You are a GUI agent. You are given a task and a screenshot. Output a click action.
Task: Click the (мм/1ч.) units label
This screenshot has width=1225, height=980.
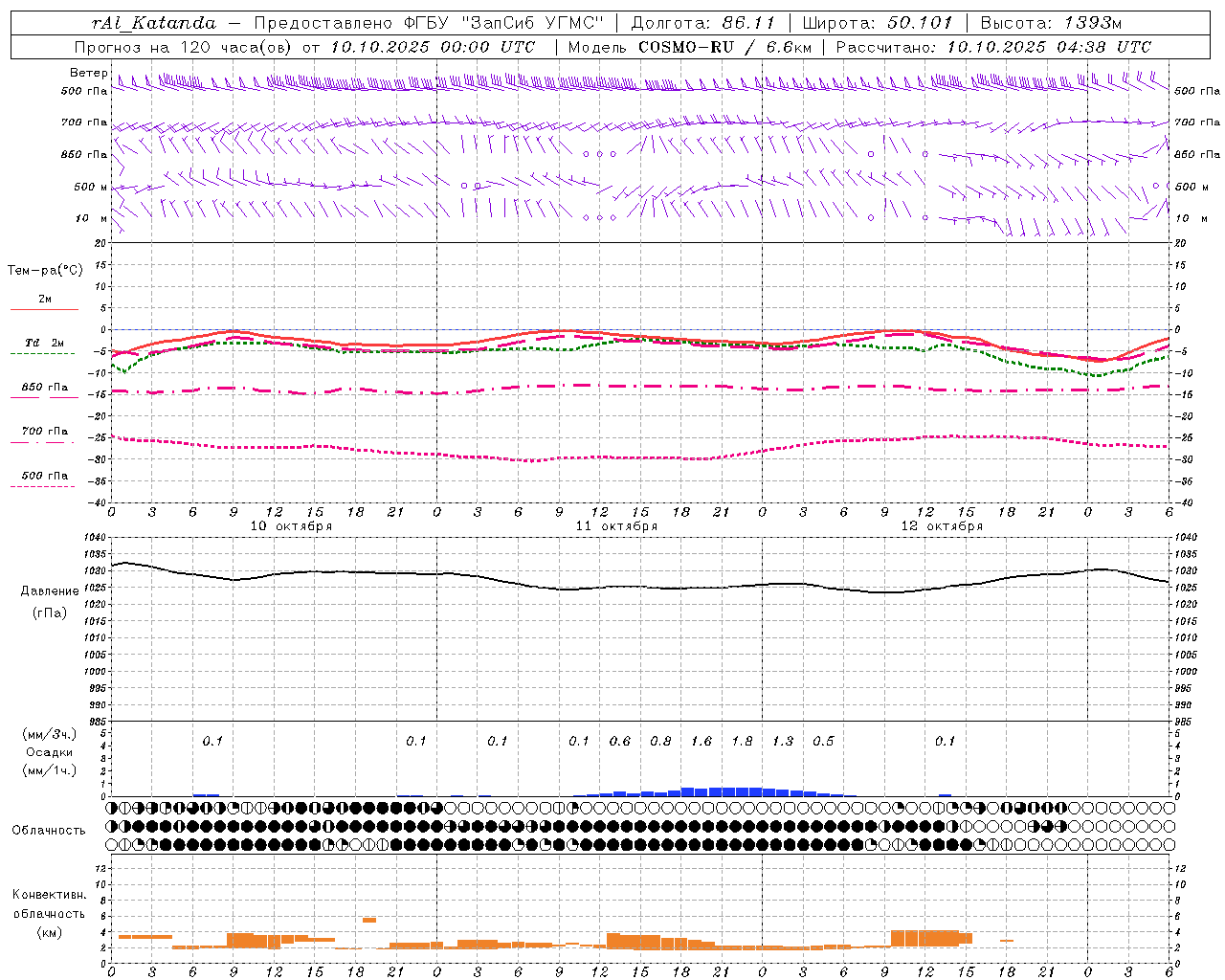[50, 770]
